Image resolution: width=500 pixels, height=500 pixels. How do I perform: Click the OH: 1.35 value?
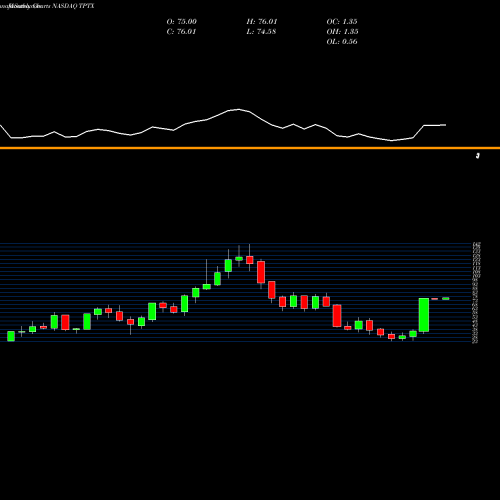click(x=342, y=32)
